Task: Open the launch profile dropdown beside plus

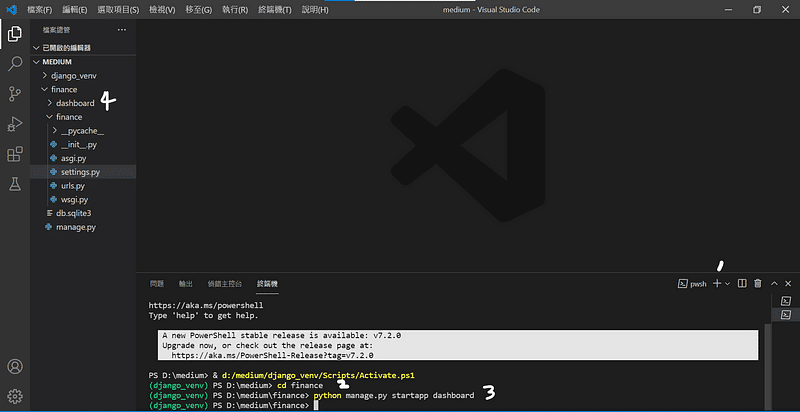Action: [x=728, y=284]
